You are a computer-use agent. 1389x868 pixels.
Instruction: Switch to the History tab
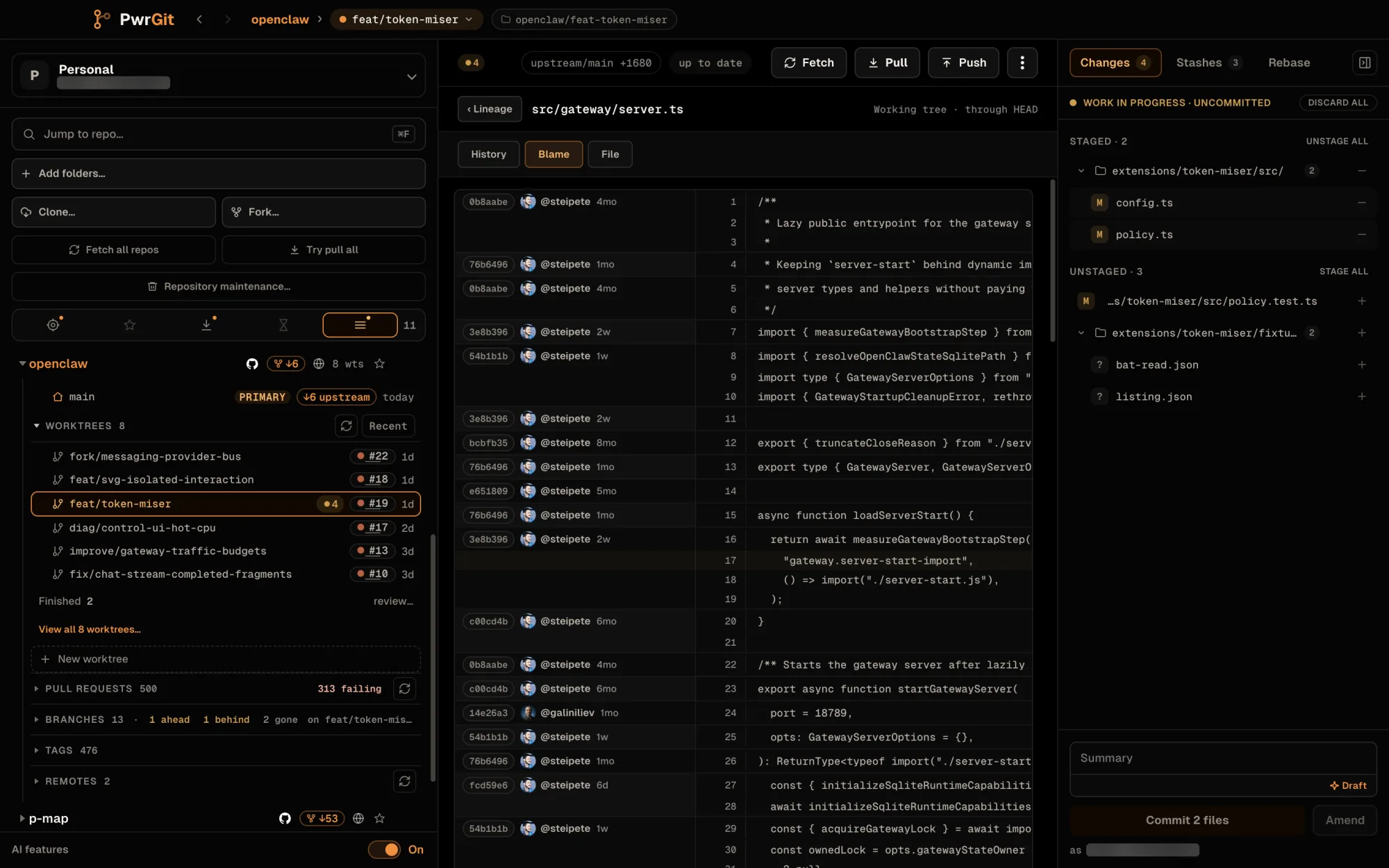tap(488, 154)
